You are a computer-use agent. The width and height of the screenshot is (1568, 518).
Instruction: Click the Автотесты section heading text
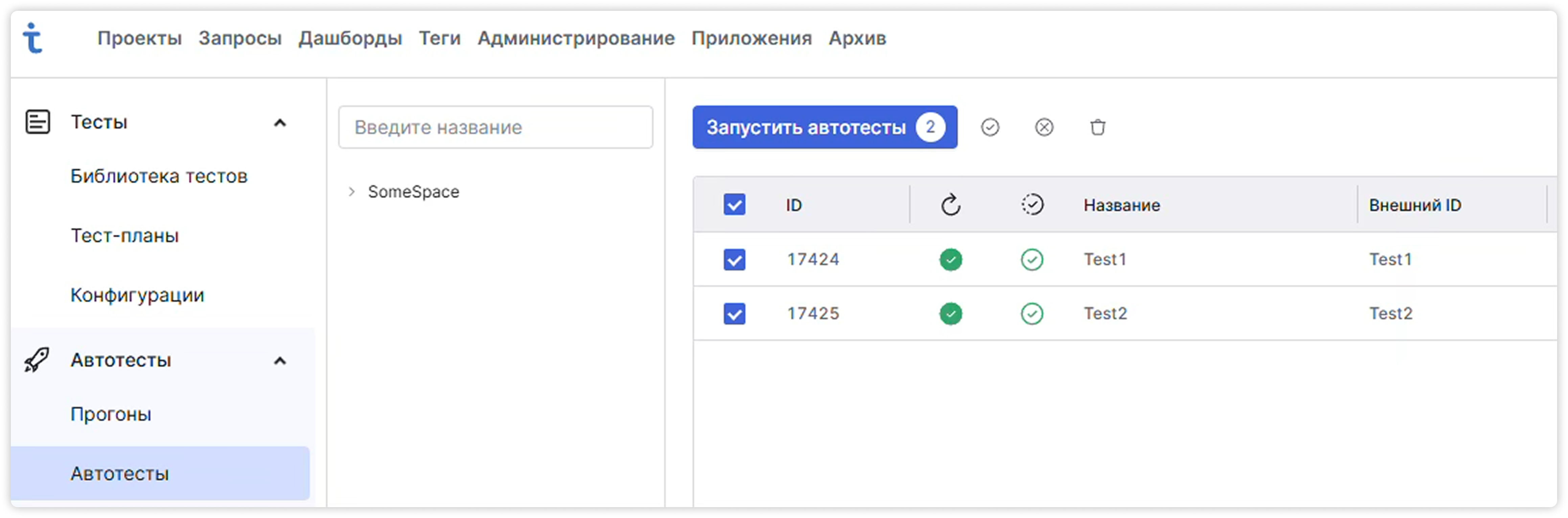tap(120, 360)
